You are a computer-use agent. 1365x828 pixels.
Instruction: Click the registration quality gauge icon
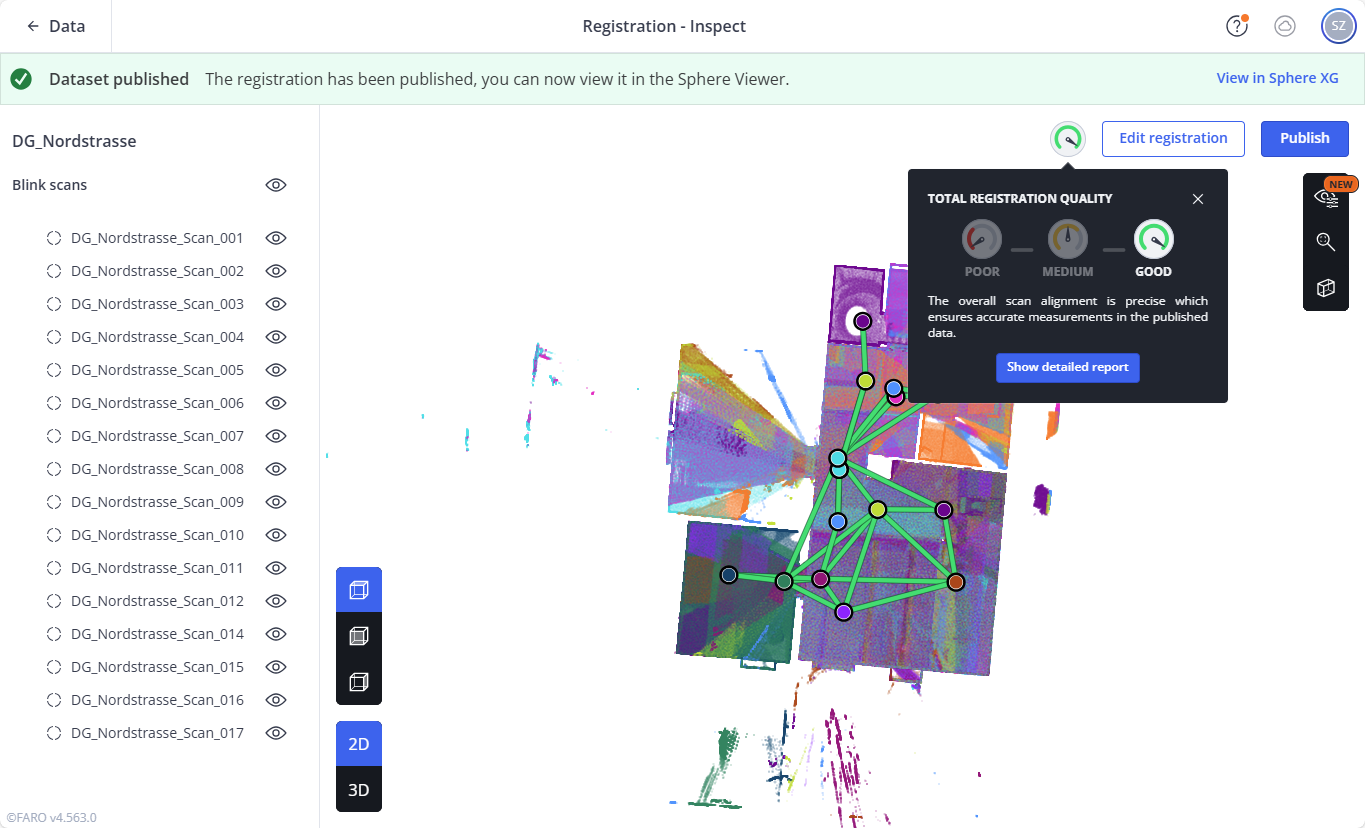1068,139
